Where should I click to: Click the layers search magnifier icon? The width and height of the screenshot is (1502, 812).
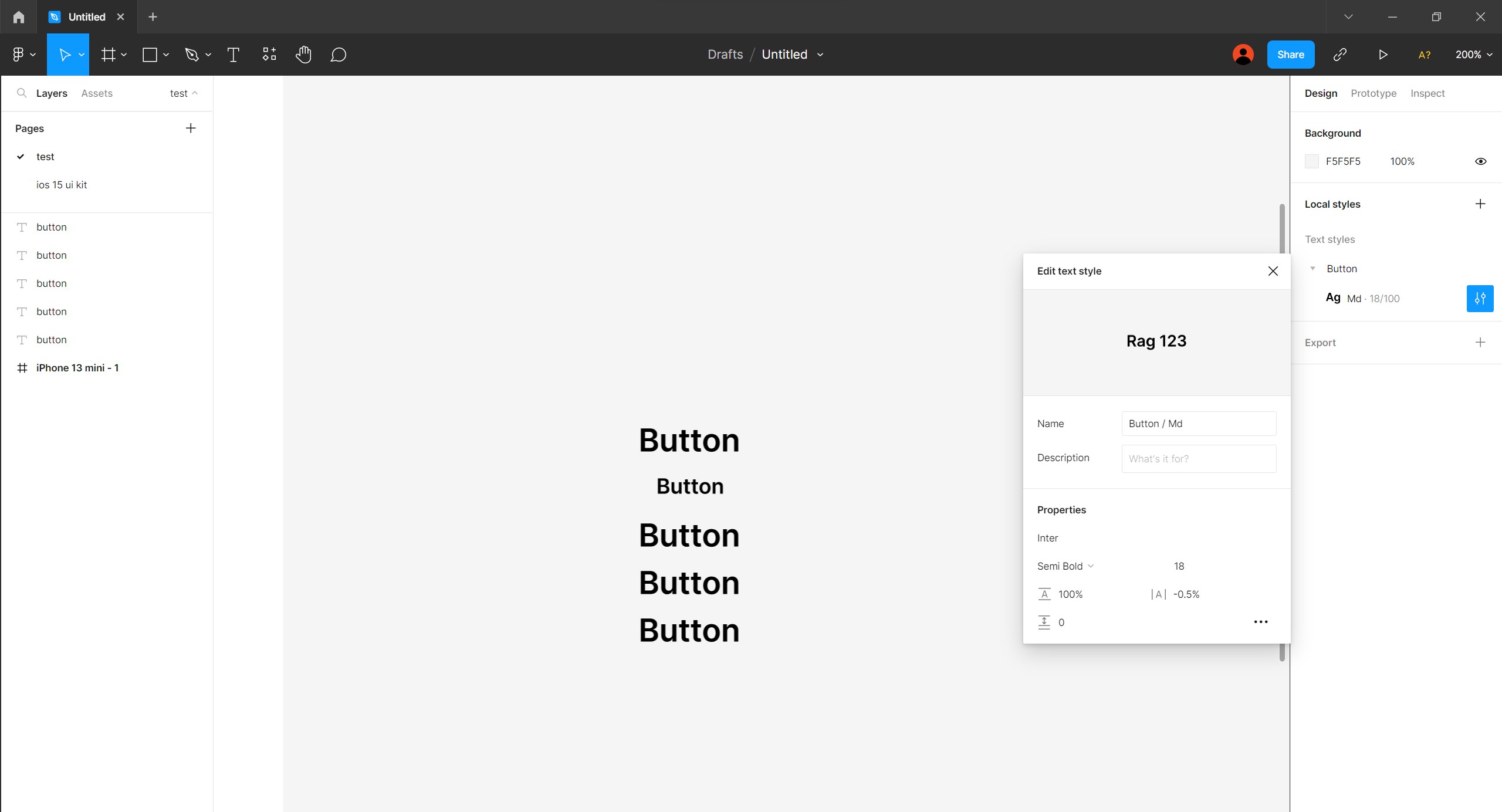[22, 93]
